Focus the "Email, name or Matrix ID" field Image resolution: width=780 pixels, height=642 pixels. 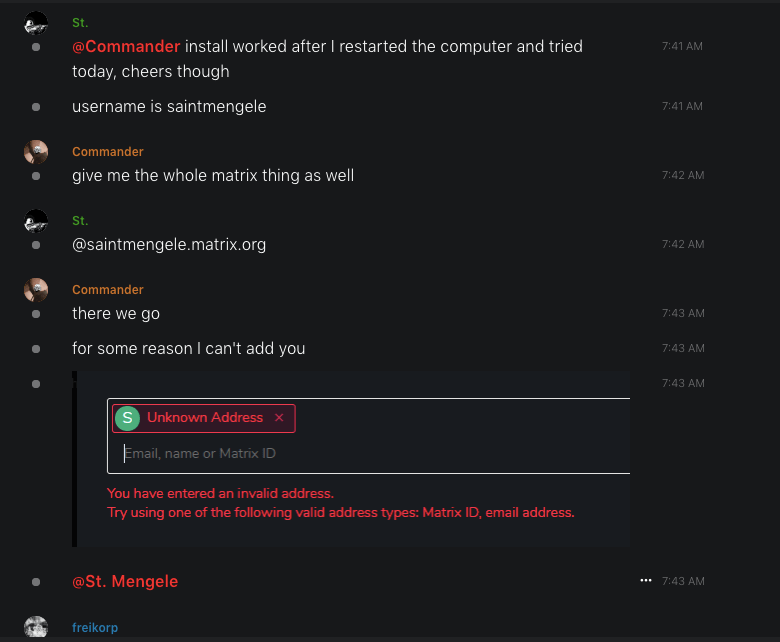pyautogui.click(x=370, y=454)
